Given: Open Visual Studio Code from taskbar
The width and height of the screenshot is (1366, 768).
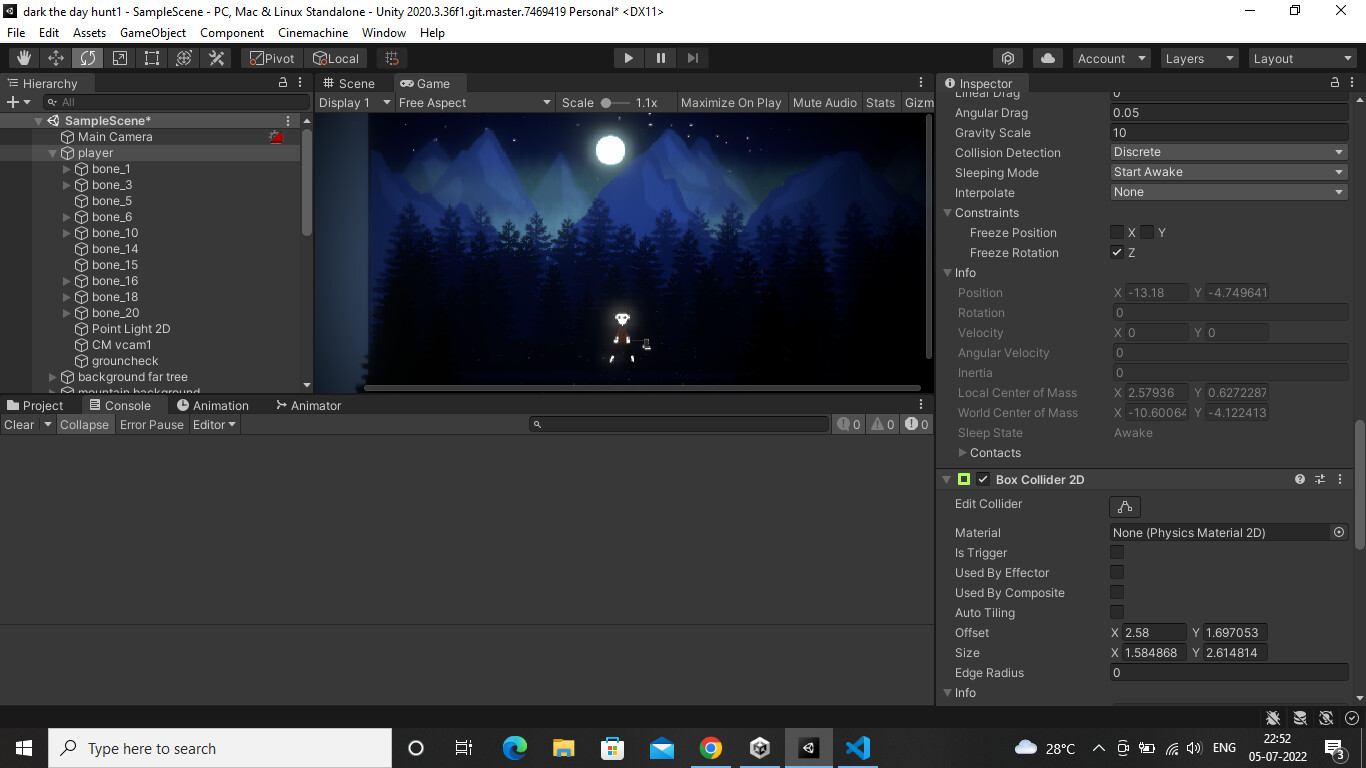Looking at the screenshot, I should [x=858, y=747].
